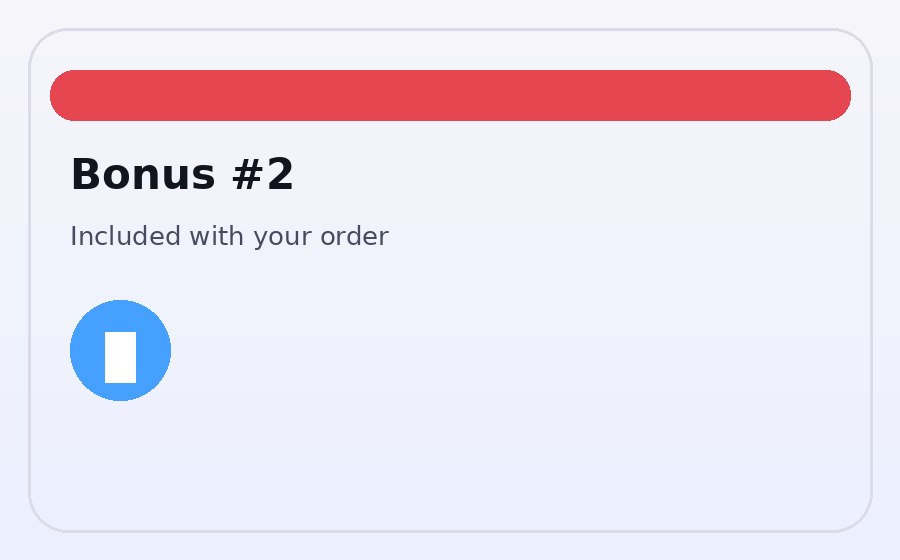Choose the blue document-style icon
This screenshot has width=900, height=560.
120,350
